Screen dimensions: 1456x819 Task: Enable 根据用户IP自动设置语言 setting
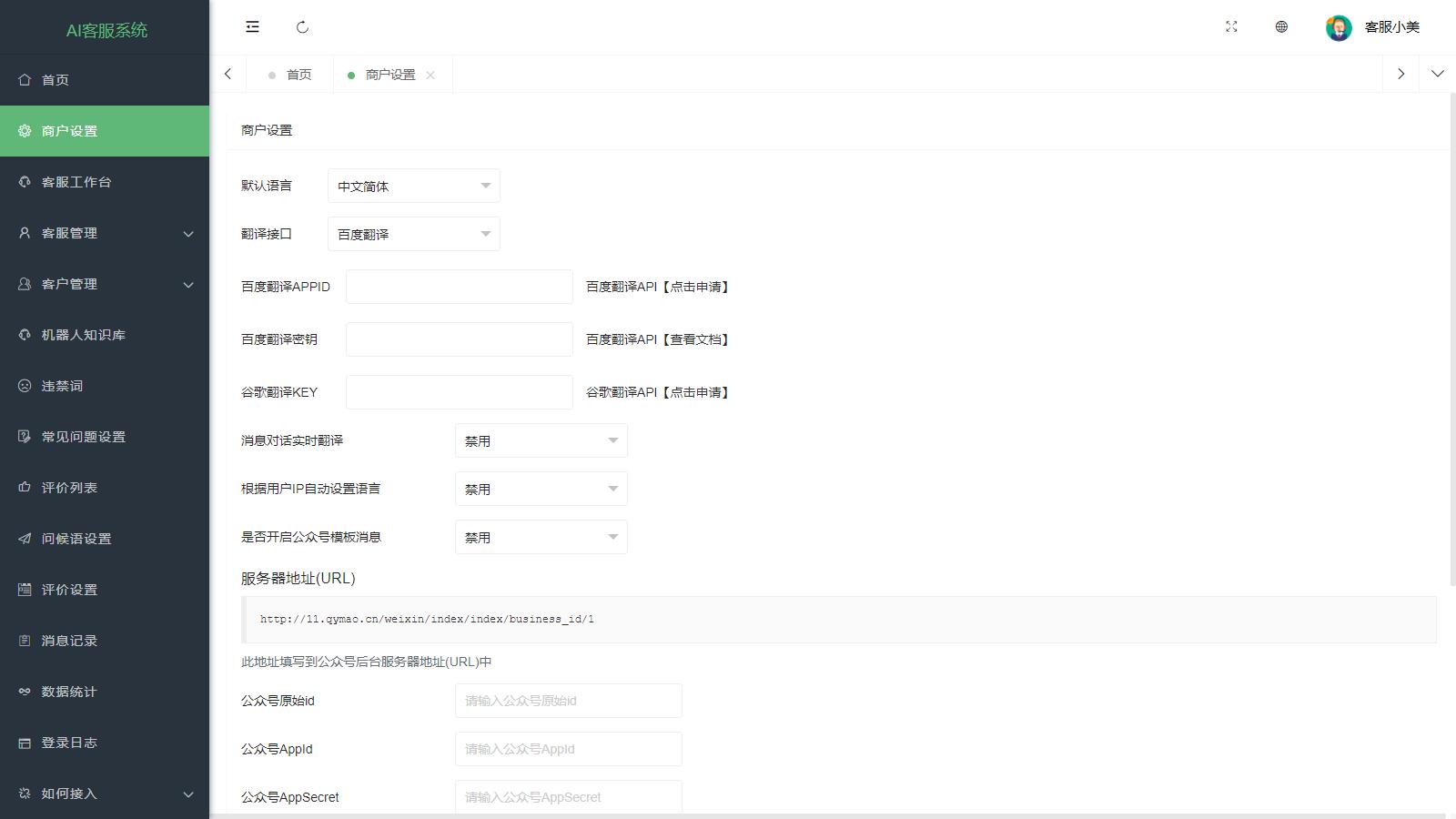click(541, 489)
